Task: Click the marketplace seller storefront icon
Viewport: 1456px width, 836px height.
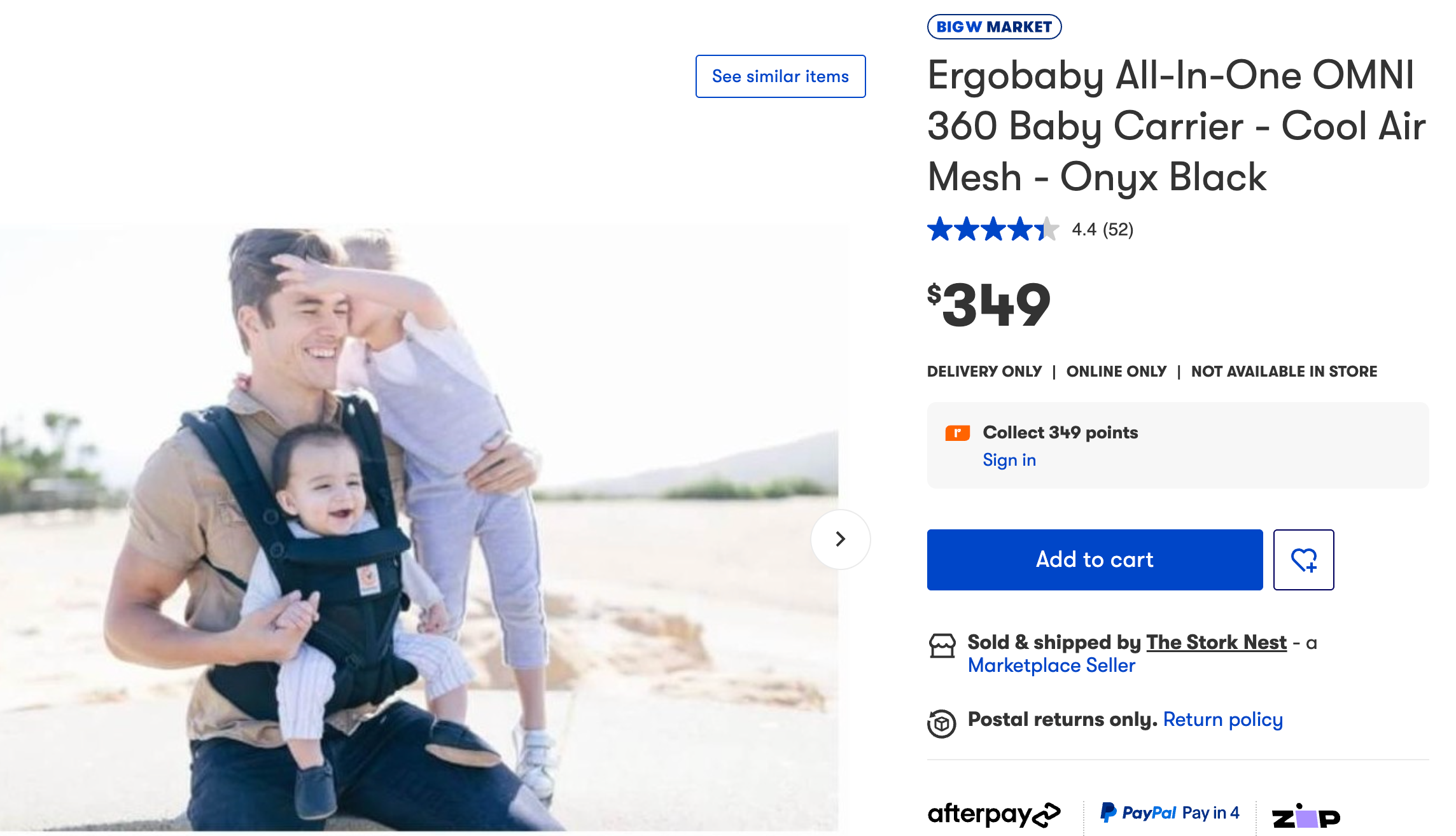Action: click(942, 645)
